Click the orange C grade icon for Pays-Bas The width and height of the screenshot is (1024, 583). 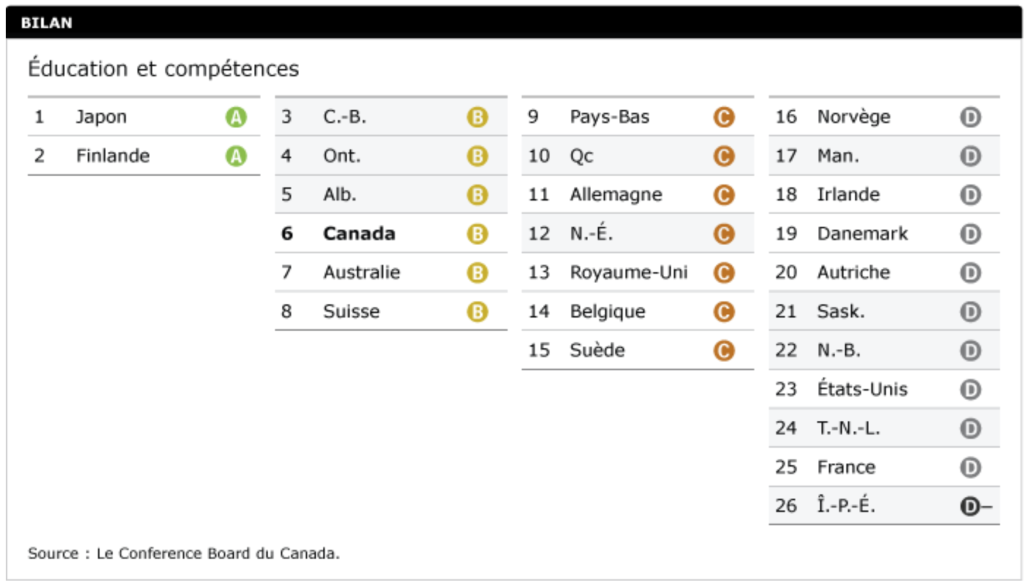coord(723,117)
